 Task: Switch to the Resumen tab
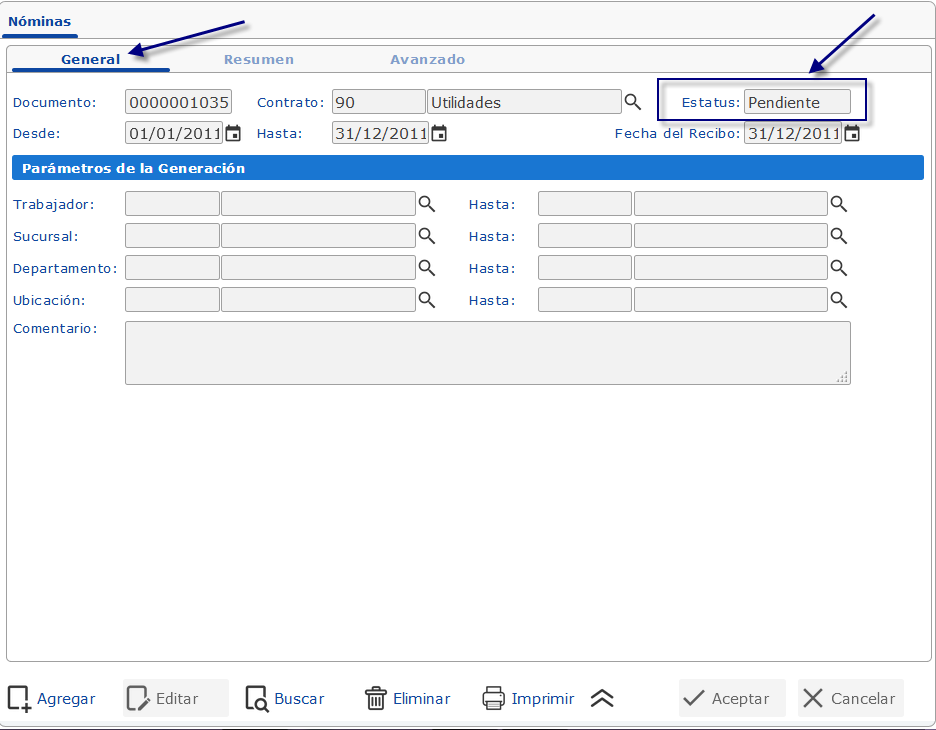258,60
